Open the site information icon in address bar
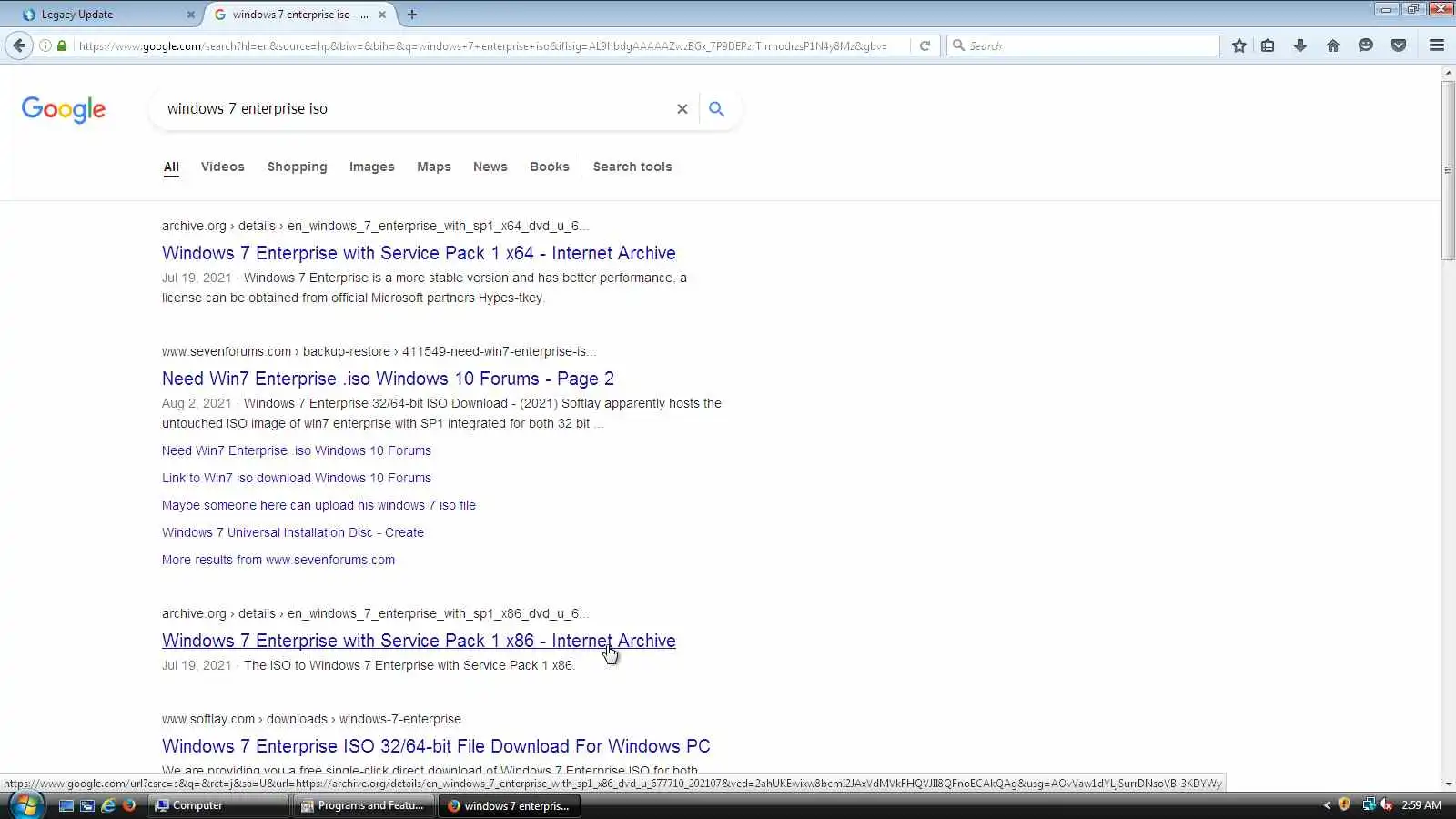Image resolution: width=1456 pixels, height=819 pixels. click(45, 45)
